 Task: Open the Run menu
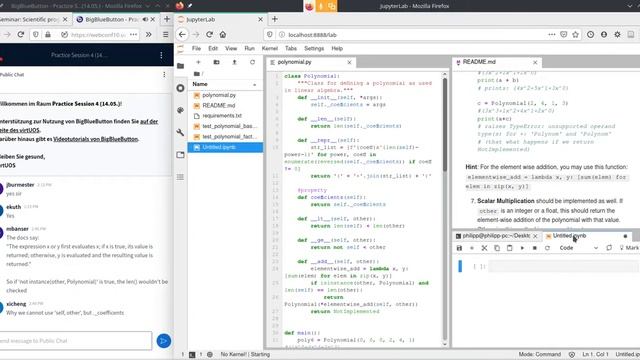[249, 49]
